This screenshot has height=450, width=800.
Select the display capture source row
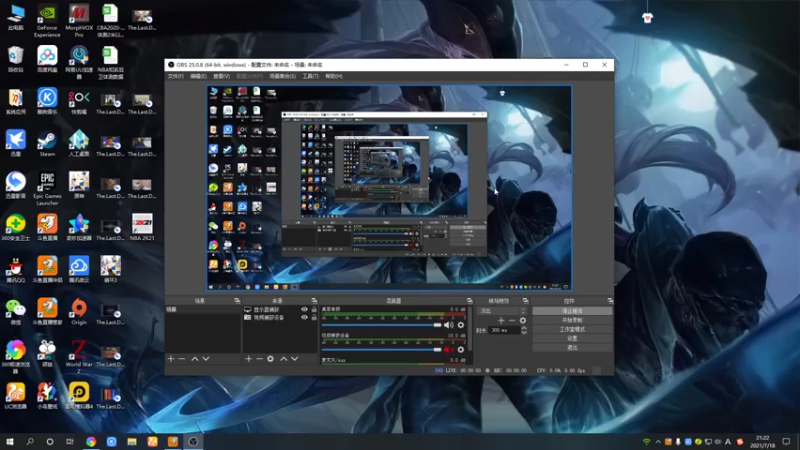280,309
